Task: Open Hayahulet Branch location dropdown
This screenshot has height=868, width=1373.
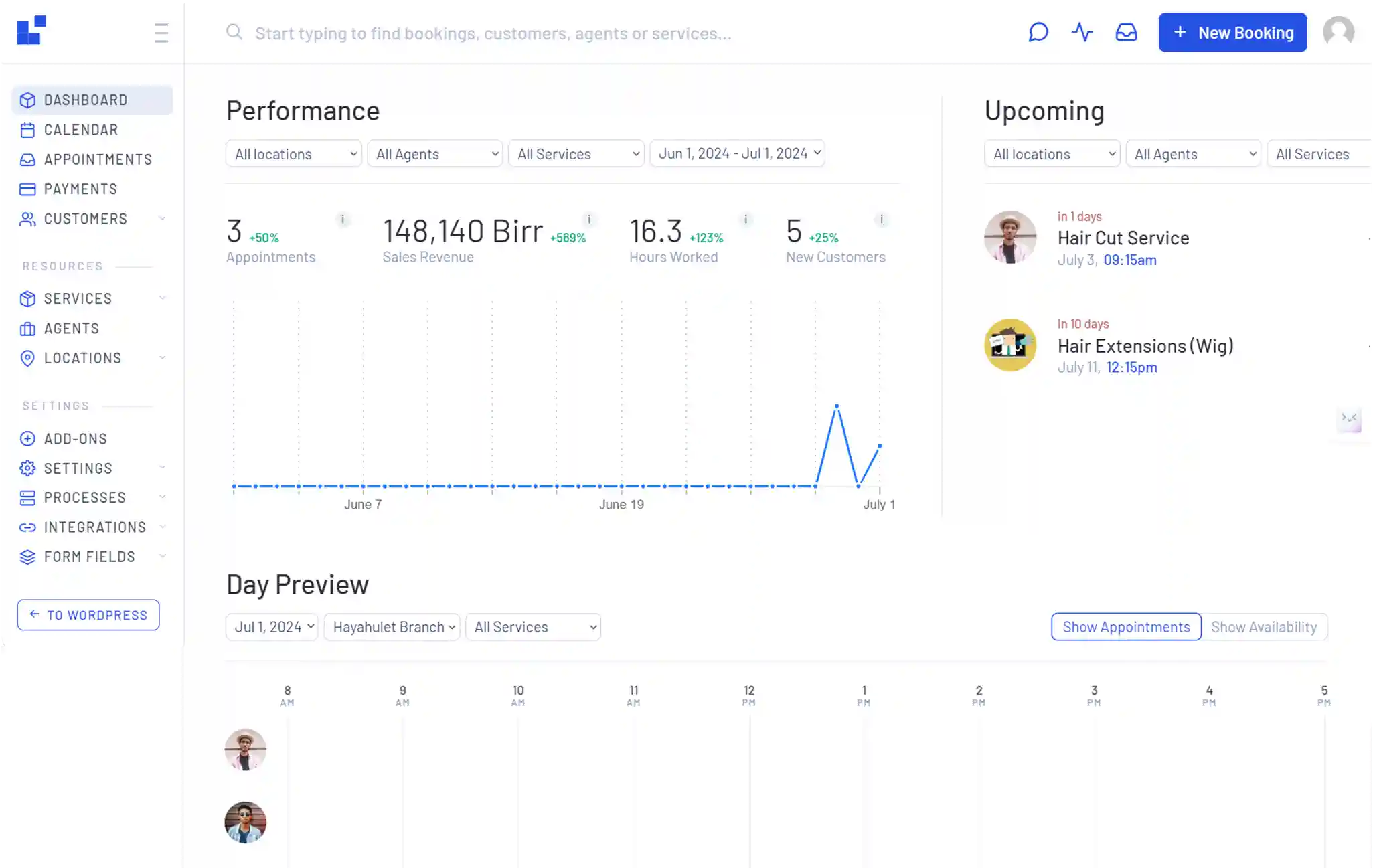Action: coord(392,627)
